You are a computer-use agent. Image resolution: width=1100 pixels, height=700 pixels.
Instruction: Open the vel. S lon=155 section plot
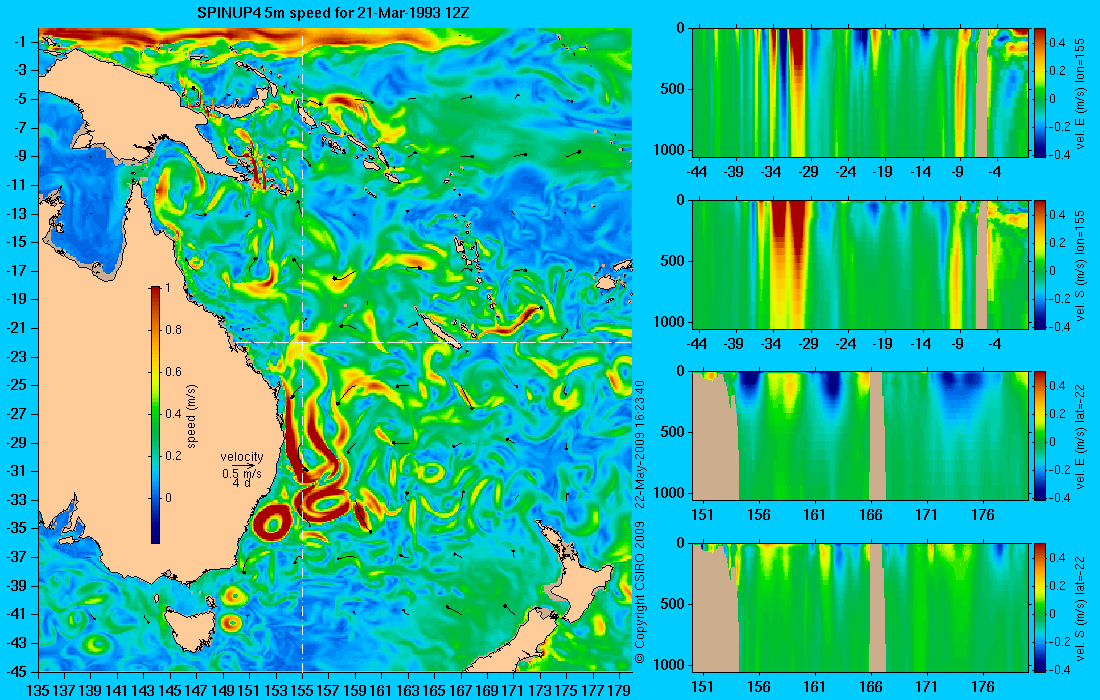pos(860,264)
